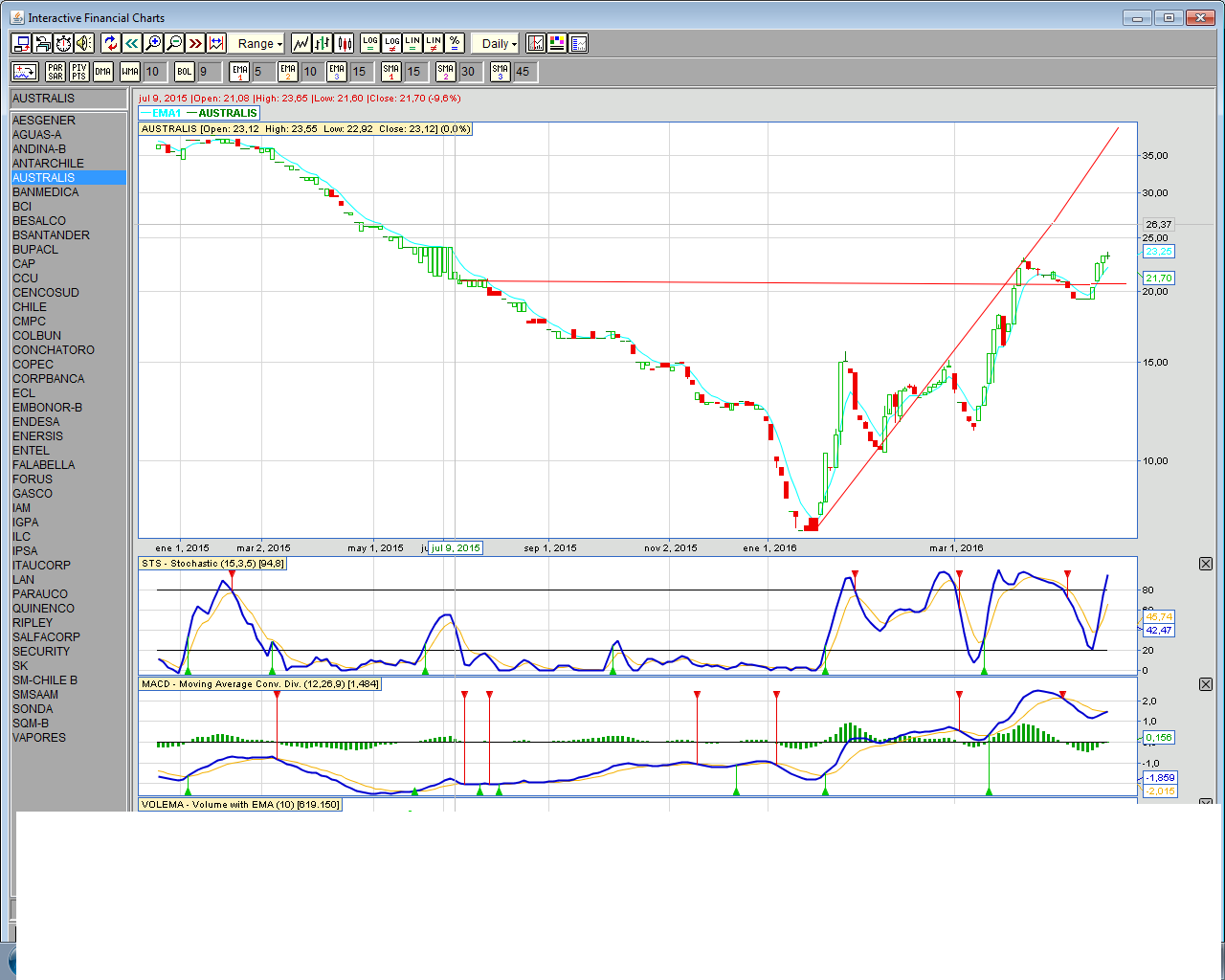1225x980 pixels.
Task: Toggle the PAR SAR indicator
Action: pyautogui.click(x=56, y=72)
